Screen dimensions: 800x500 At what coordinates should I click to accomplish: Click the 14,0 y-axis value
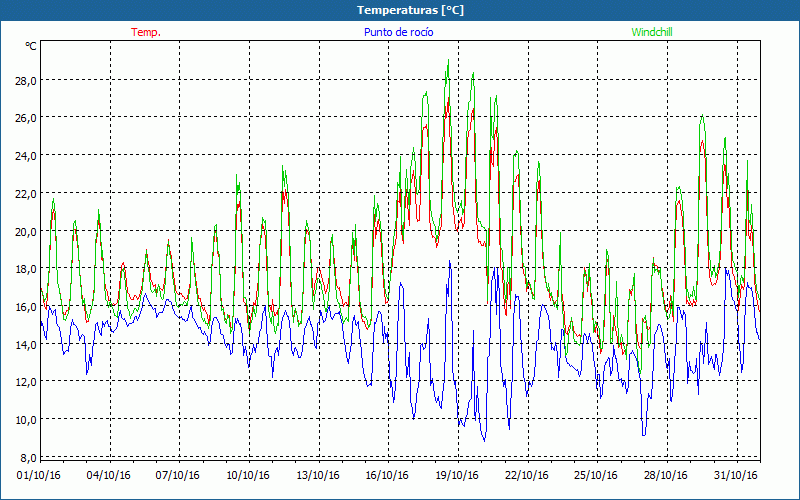tap(25, 344)
